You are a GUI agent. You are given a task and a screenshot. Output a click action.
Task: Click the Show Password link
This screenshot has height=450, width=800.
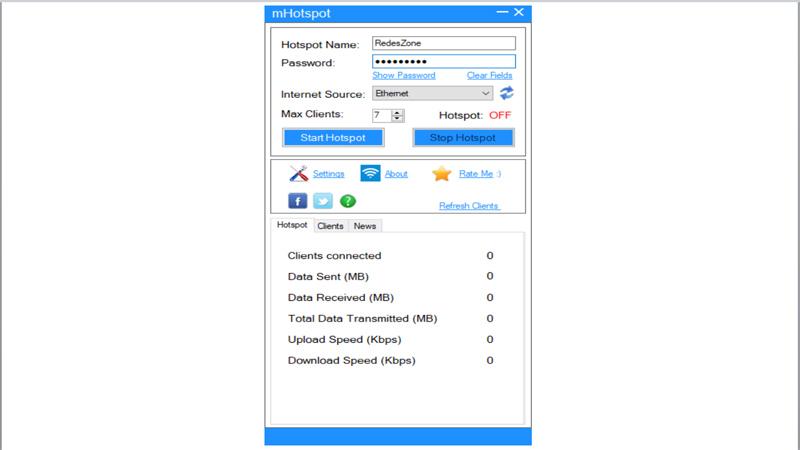[x=404, y=75]
